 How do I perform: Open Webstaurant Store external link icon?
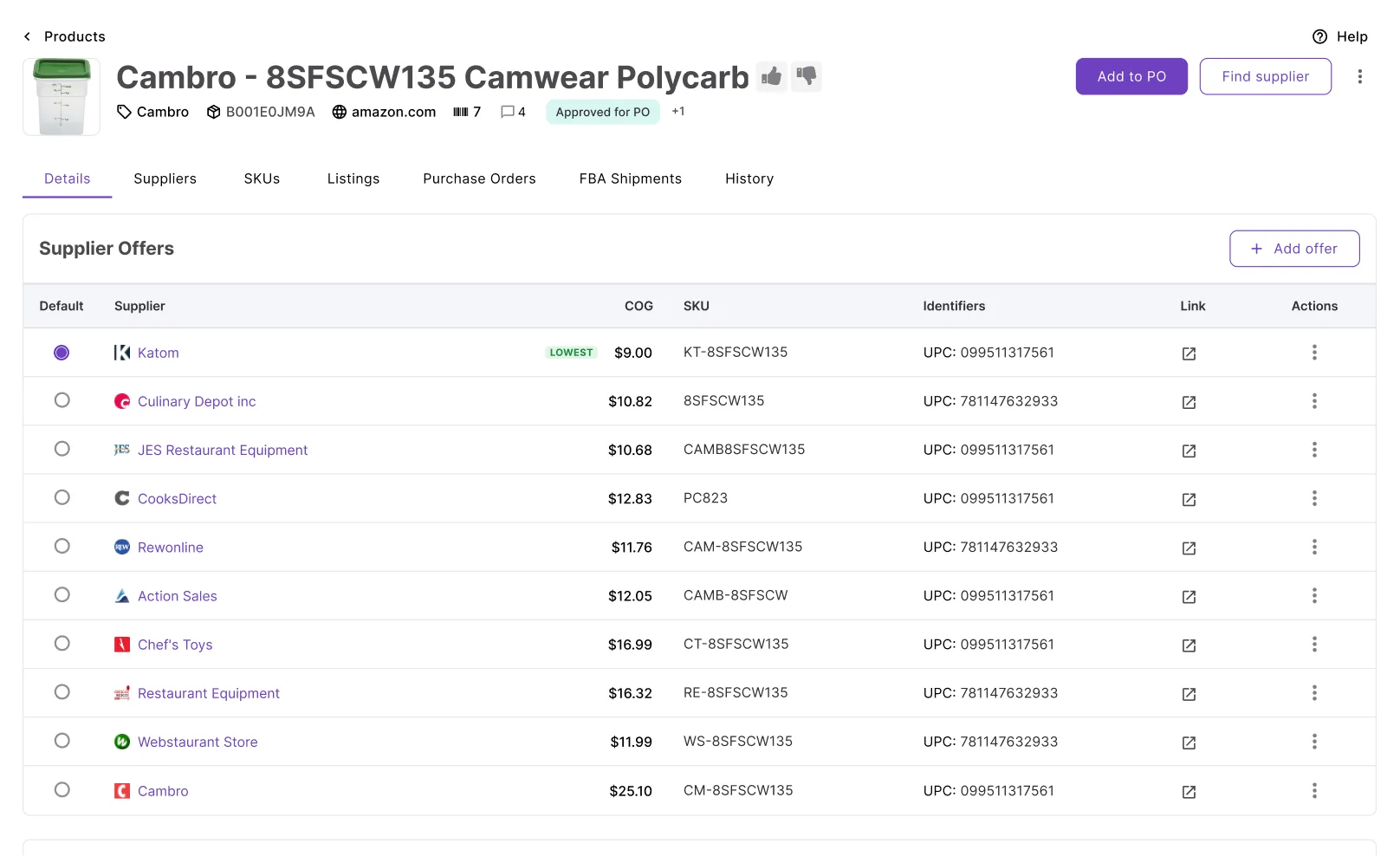(1189, 743)
